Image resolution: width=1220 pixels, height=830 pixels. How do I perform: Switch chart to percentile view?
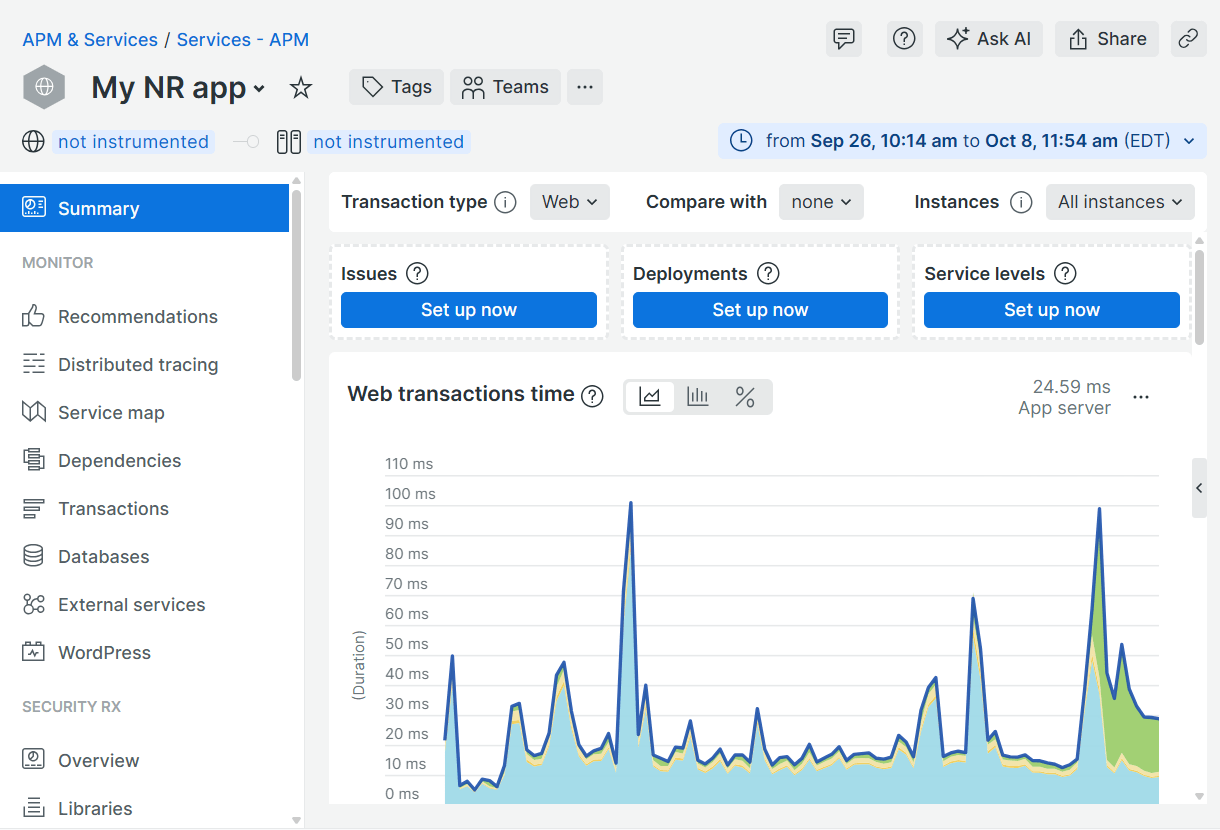click(x=745, y=397)
